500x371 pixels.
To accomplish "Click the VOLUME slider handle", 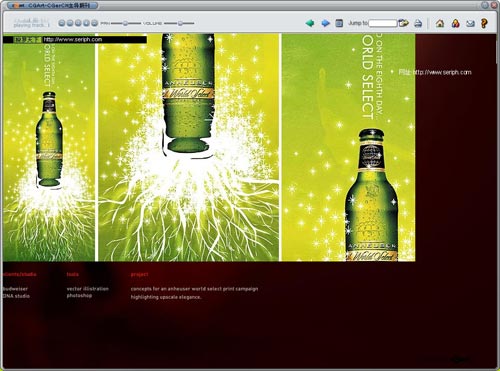I will (x=180, y=23).
